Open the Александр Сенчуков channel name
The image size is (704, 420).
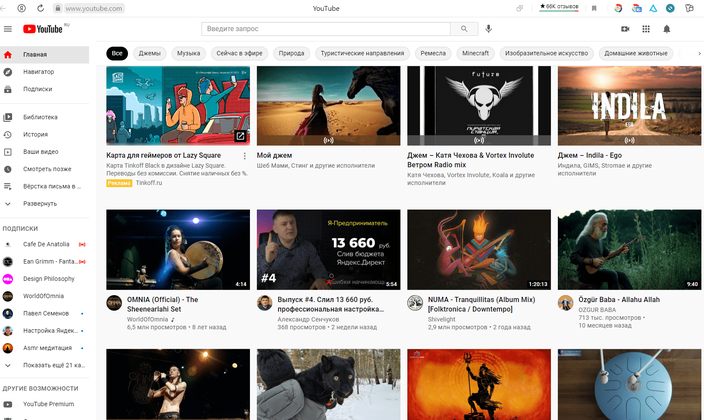[x=308, y=319]
